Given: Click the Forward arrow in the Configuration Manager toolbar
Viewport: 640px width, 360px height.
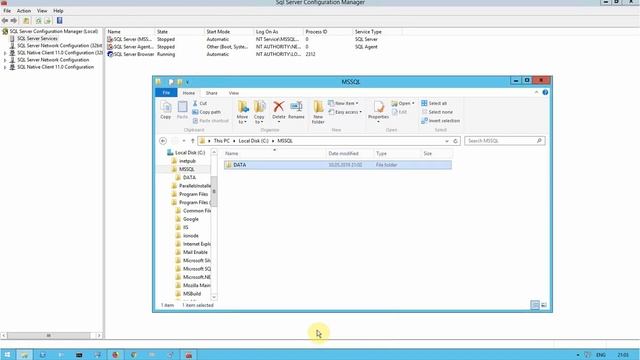Looking at the screenshot, I should (14, 20).
